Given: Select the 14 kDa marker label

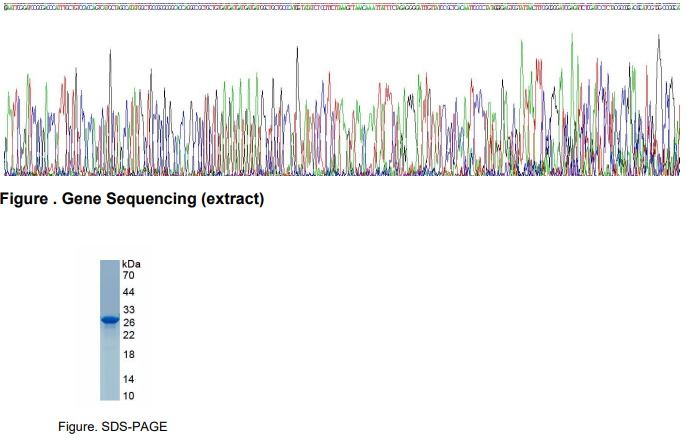Looking at the screenshot, I should (x=128, y=380).
